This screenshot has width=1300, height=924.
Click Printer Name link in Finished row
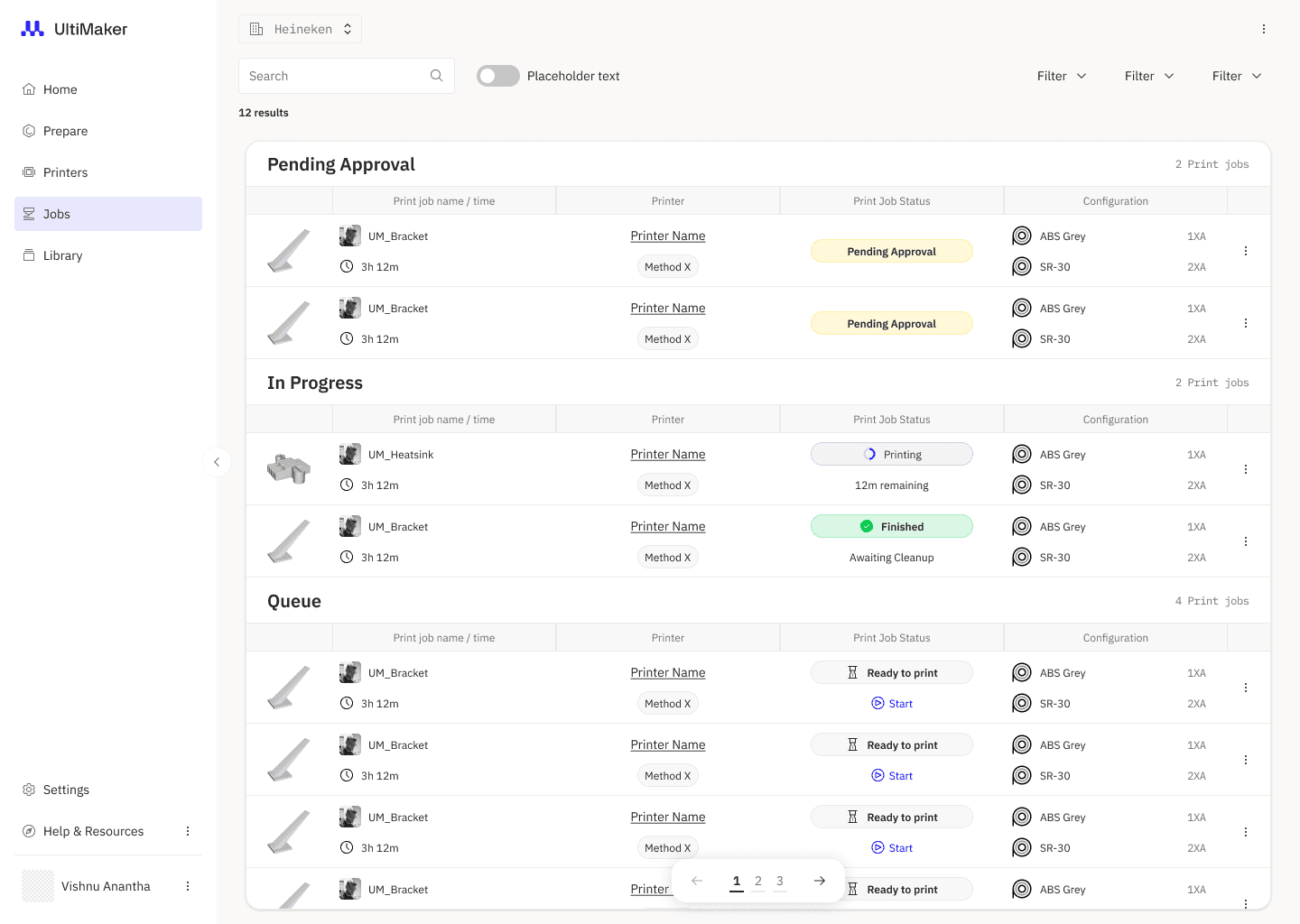[x=668, y=527]
